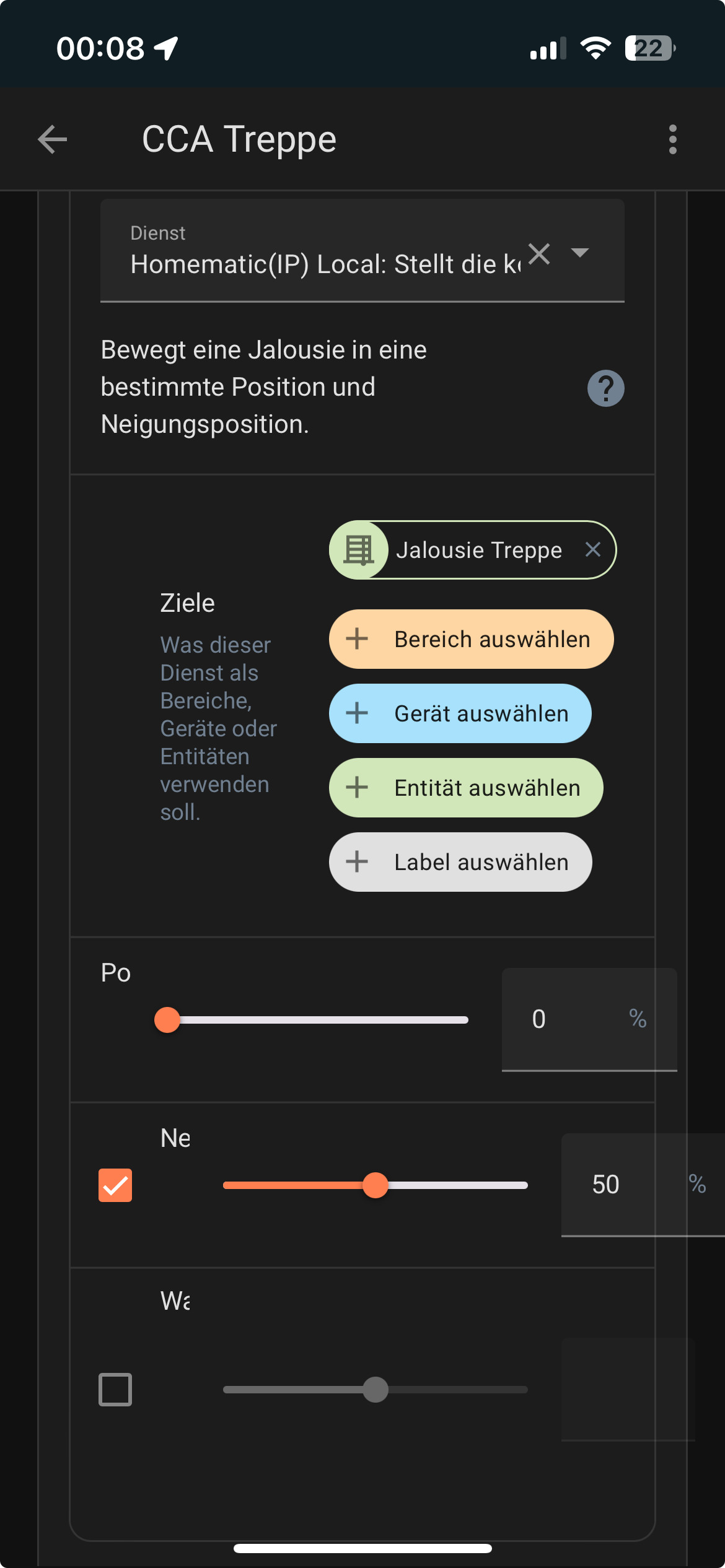Click the plus icon on Label auswählen

[358, 861]
